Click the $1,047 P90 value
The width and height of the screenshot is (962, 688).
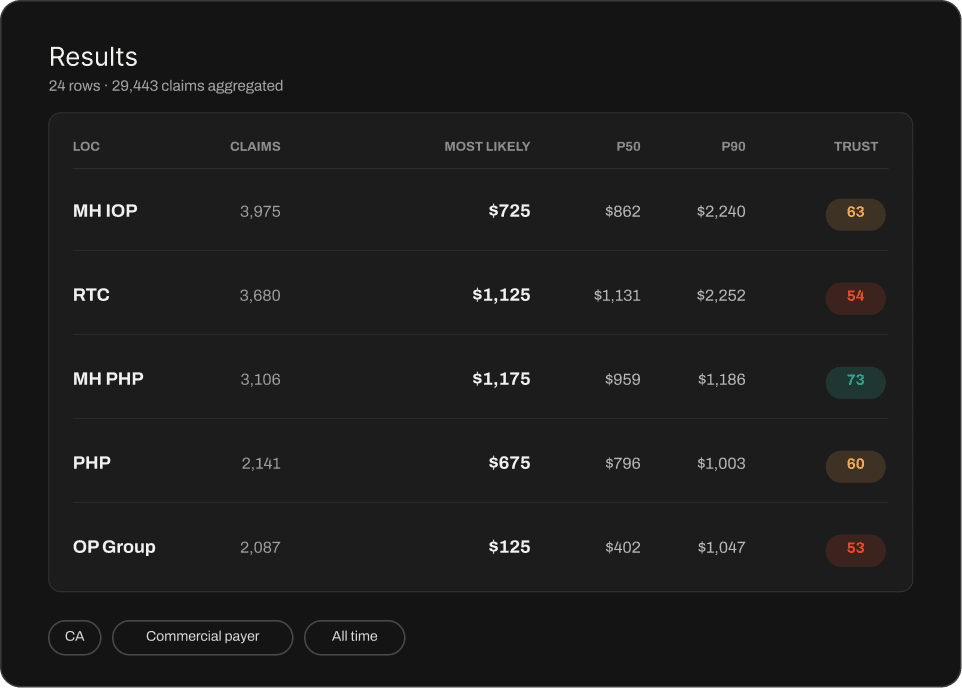[722, 547]
